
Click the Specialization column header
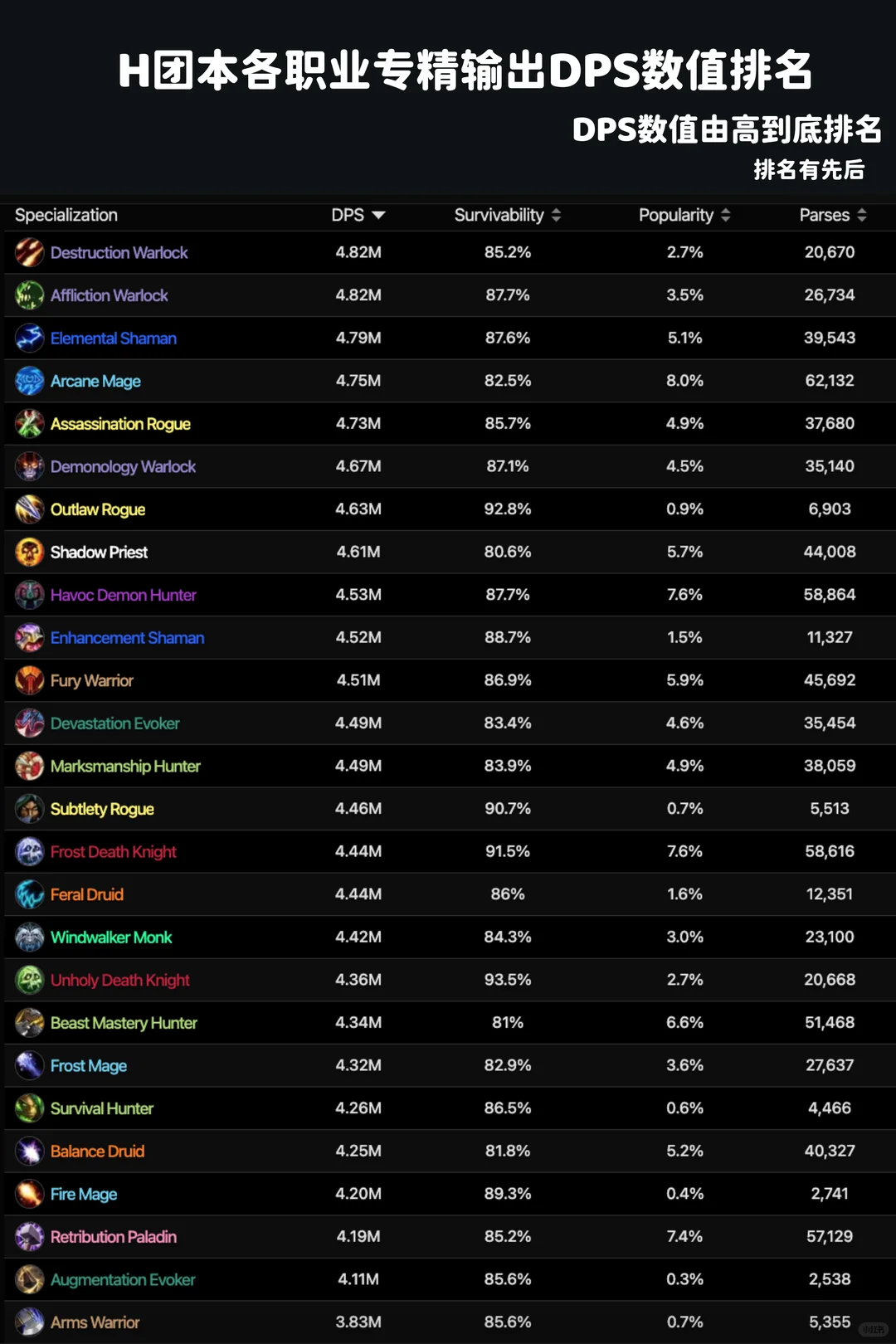[66, 215]
